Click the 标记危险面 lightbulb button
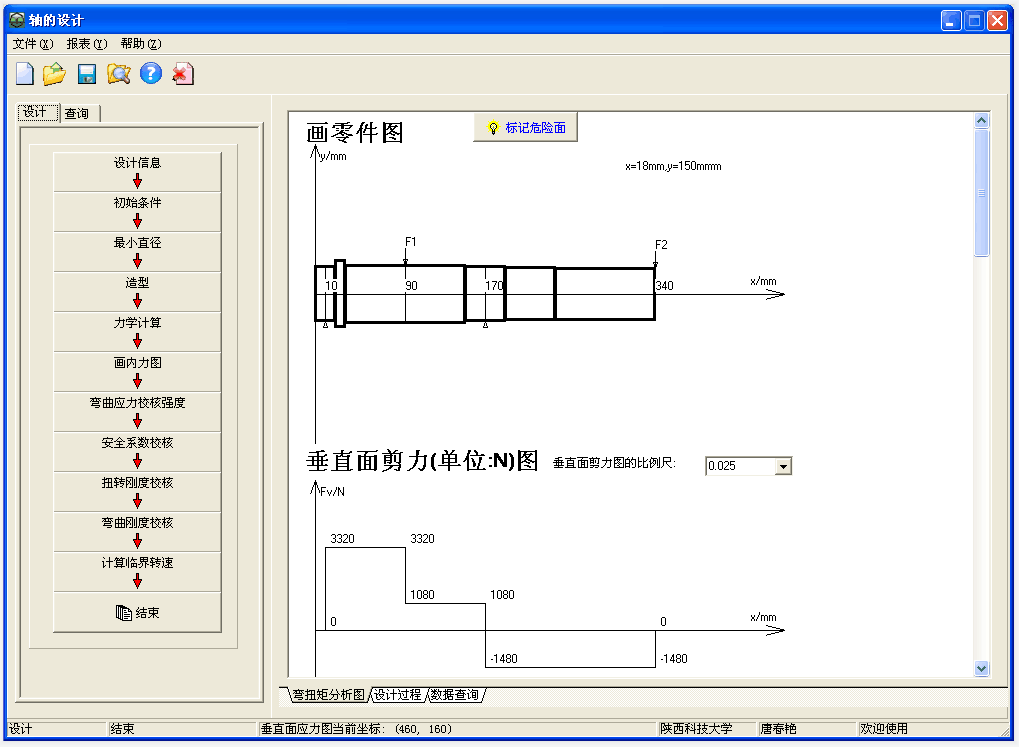This screenshot has width=1019, height=747. click(526, 128)
